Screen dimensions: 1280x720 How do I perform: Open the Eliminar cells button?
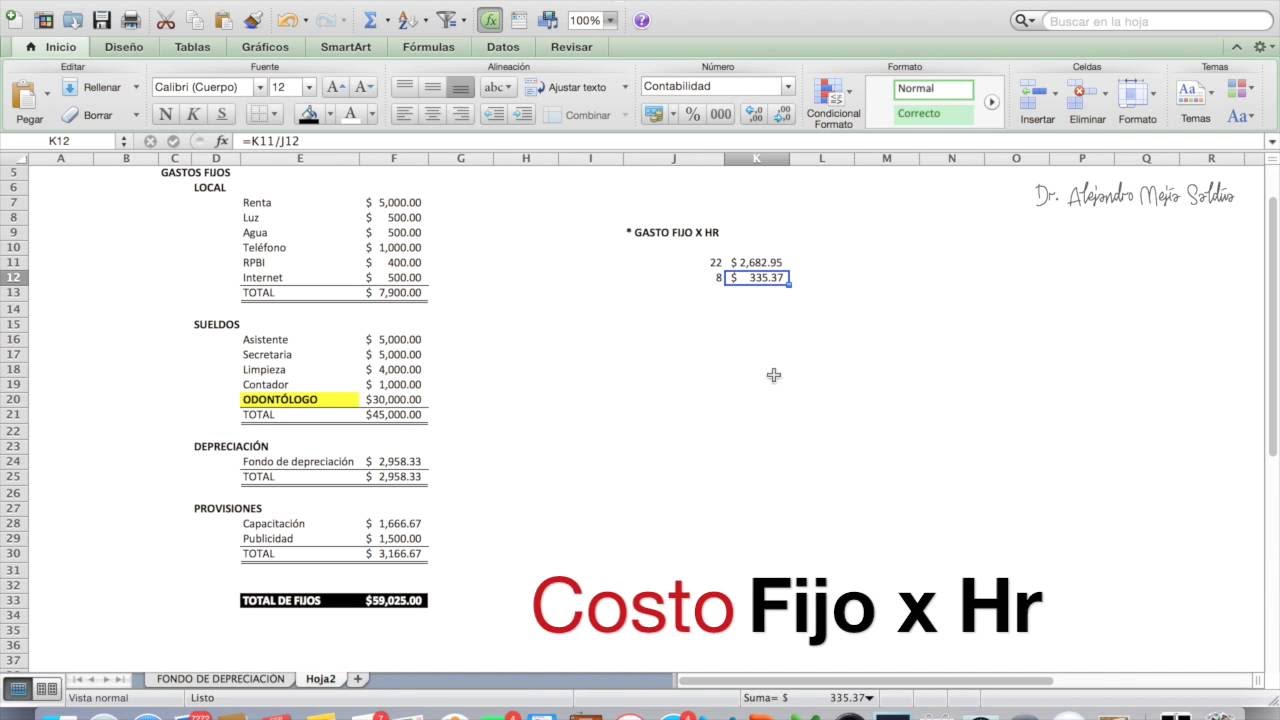coord(1087,102)
